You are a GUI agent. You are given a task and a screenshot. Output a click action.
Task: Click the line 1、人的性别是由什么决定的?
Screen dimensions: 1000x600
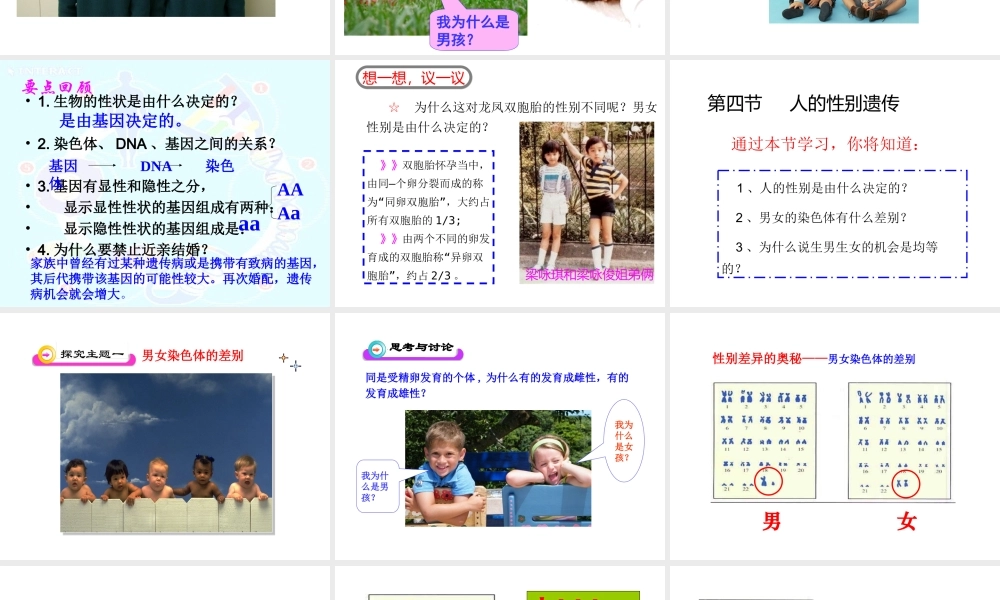821,188
